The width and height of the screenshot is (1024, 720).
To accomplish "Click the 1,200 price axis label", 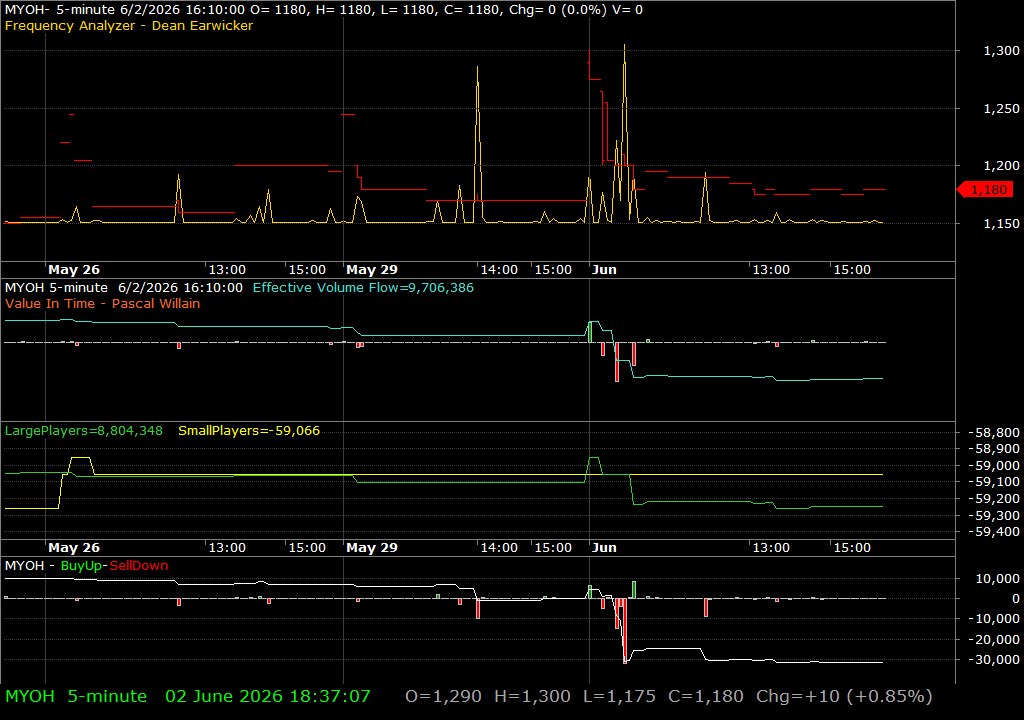I will tap(1001, 166).
